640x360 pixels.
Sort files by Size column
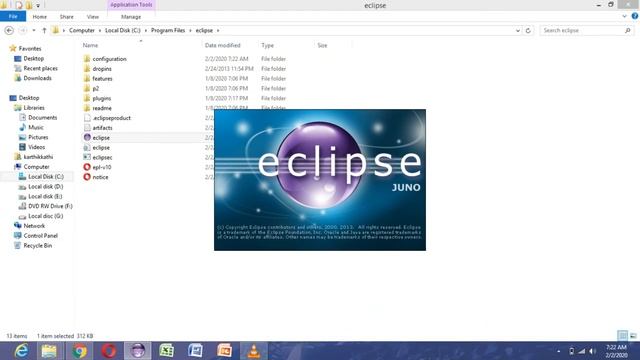point(322,45)
